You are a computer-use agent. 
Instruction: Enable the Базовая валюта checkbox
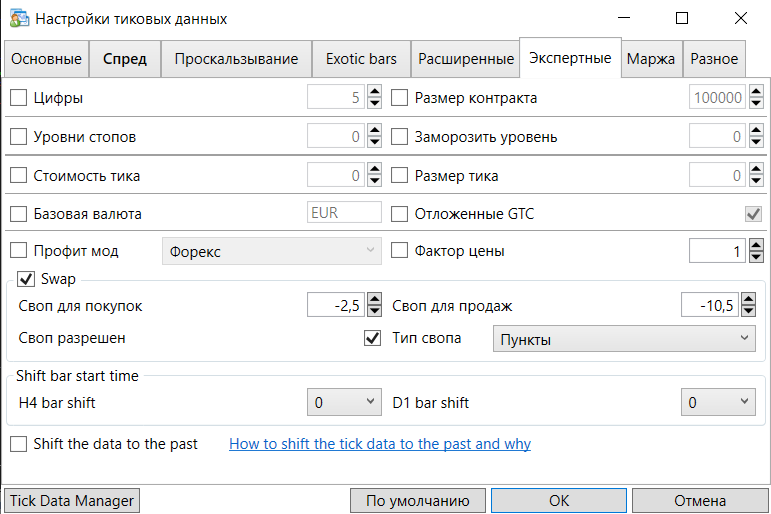tap(19, 214)
